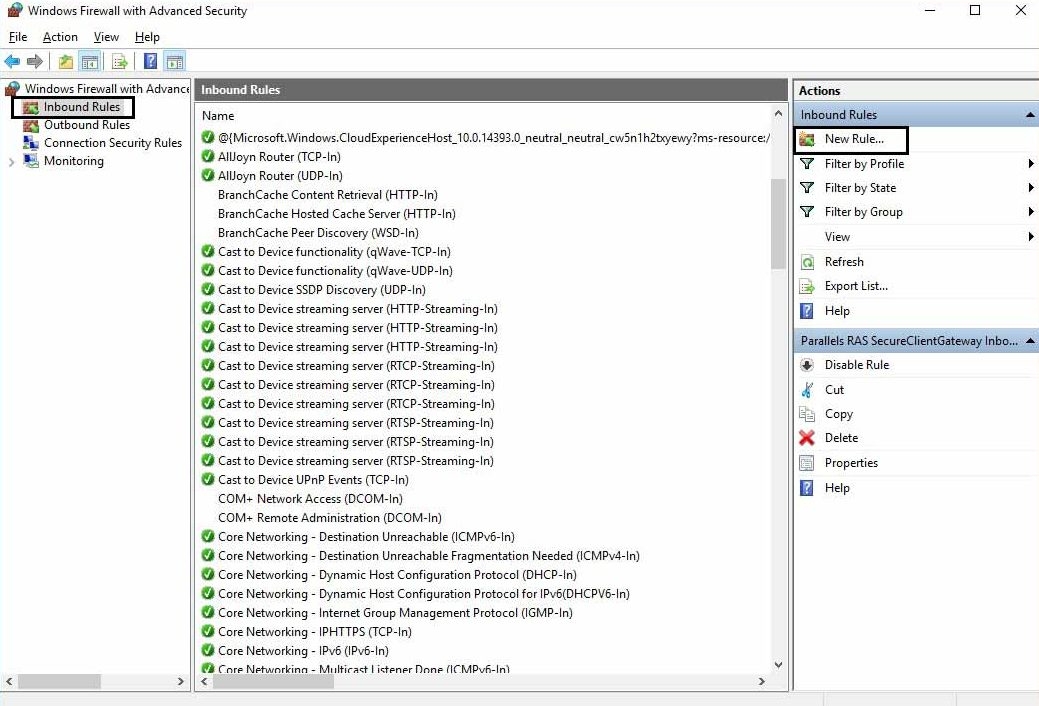Click the red Delete icon
1039x706 pixels.
point(807,437)
